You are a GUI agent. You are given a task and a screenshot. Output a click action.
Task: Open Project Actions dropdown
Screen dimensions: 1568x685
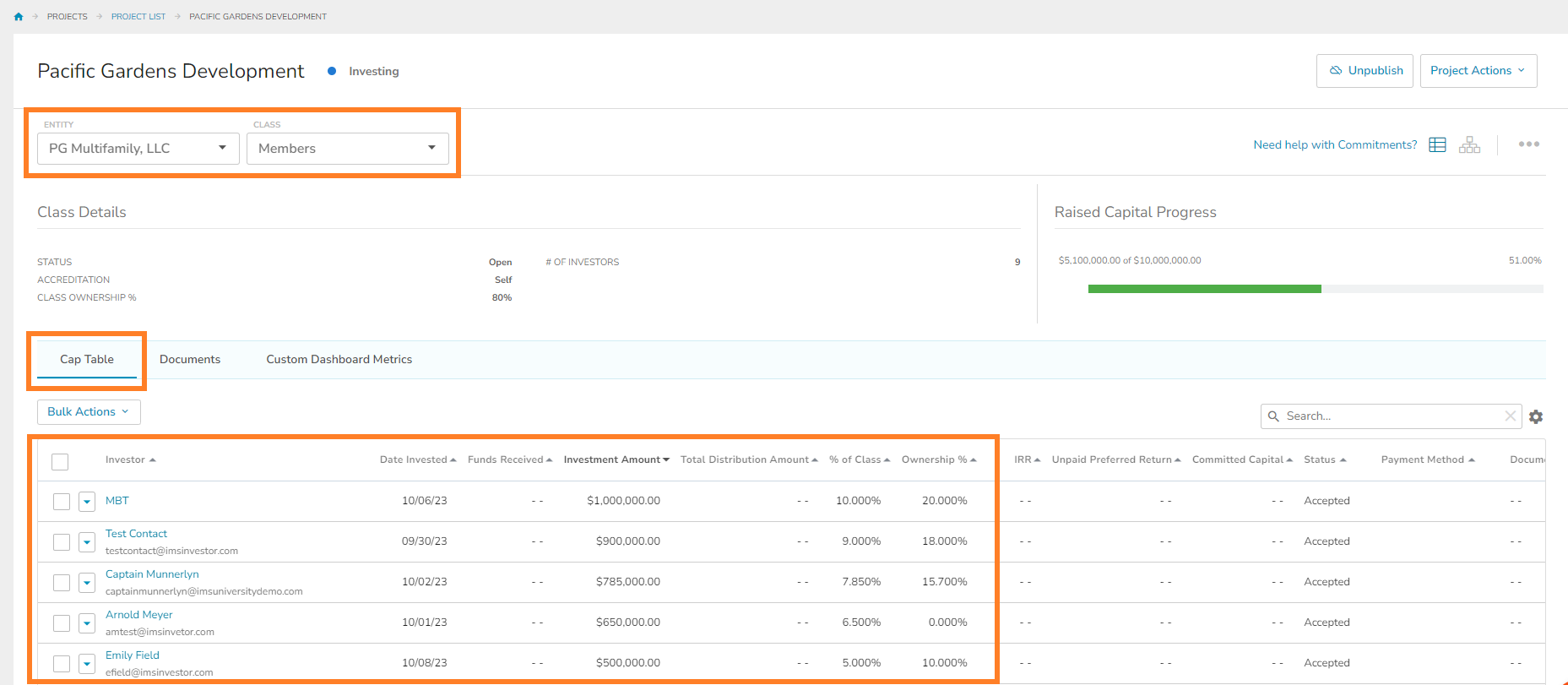click(x=1478, y=71)
